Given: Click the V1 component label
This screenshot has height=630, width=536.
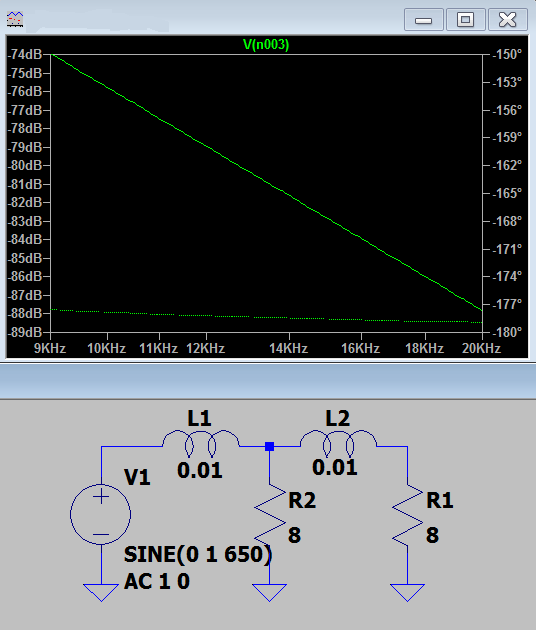Looking at the screenshot, I should point(137,477).
